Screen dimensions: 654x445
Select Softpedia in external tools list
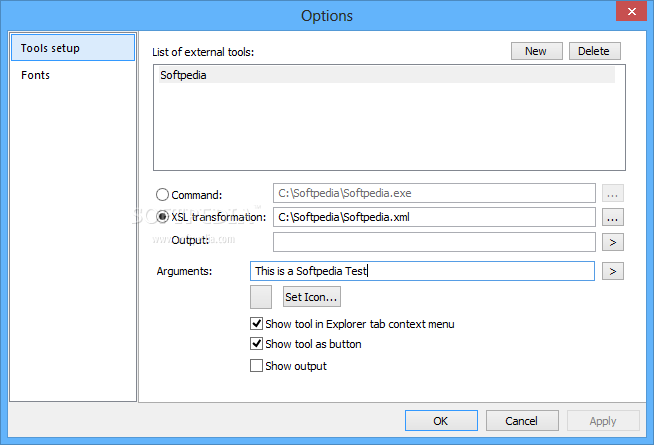[x=387, y=75]
